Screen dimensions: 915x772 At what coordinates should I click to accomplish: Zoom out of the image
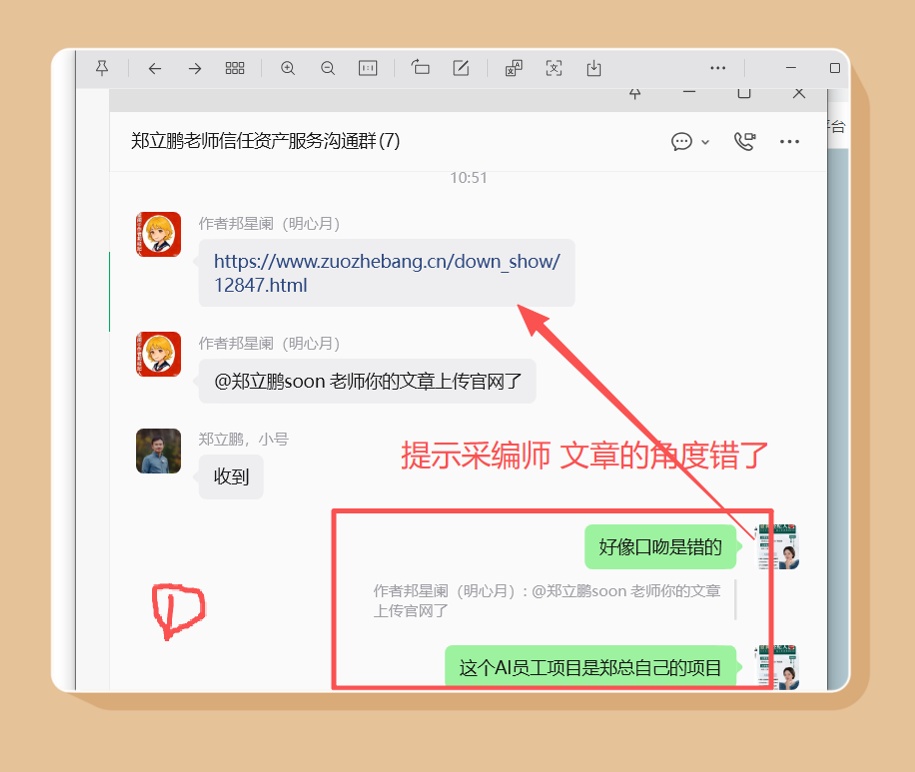pos(328,68)
